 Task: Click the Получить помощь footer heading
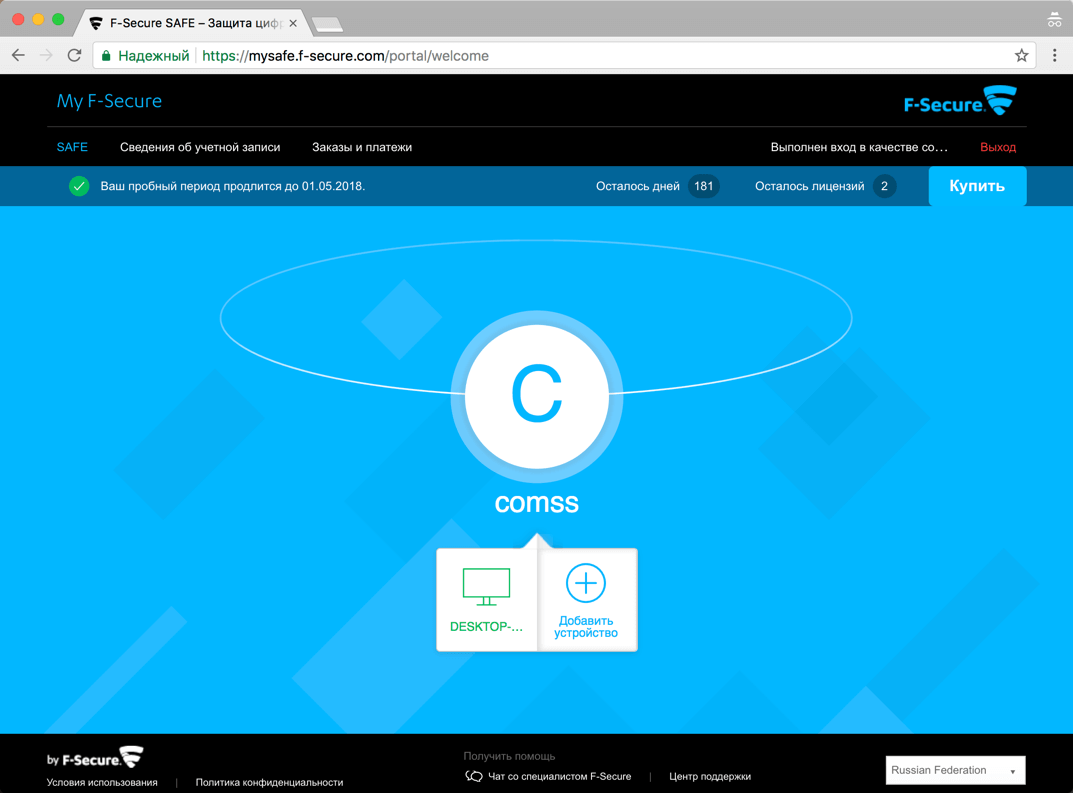509,756
